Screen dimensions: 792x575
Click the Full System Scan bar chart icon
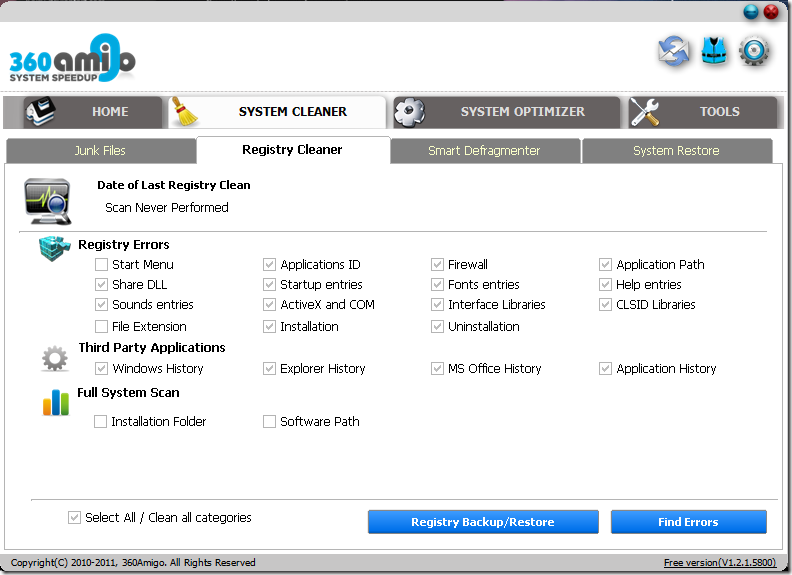point(56,402)
